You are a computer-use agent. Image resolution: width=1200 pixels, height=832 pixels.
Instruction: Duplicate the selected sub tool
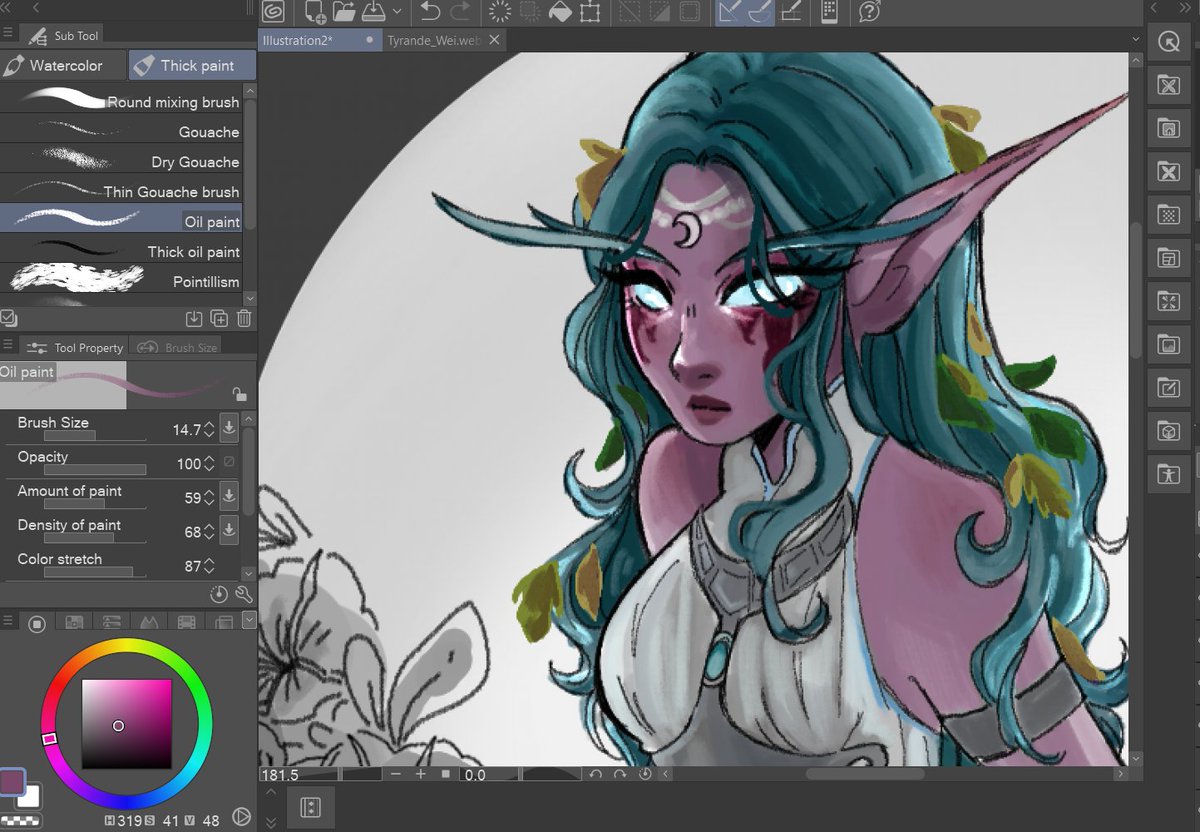[x=220, y=319]
